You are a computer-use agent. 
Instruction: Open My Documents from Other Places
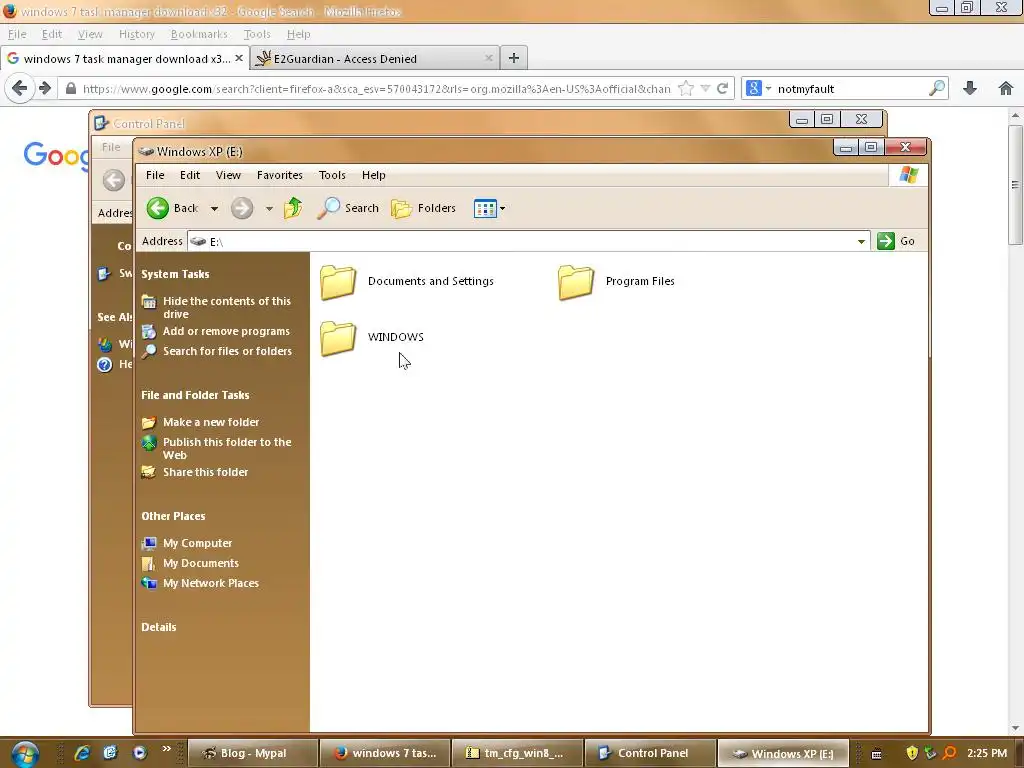click(x=200, y=563)
